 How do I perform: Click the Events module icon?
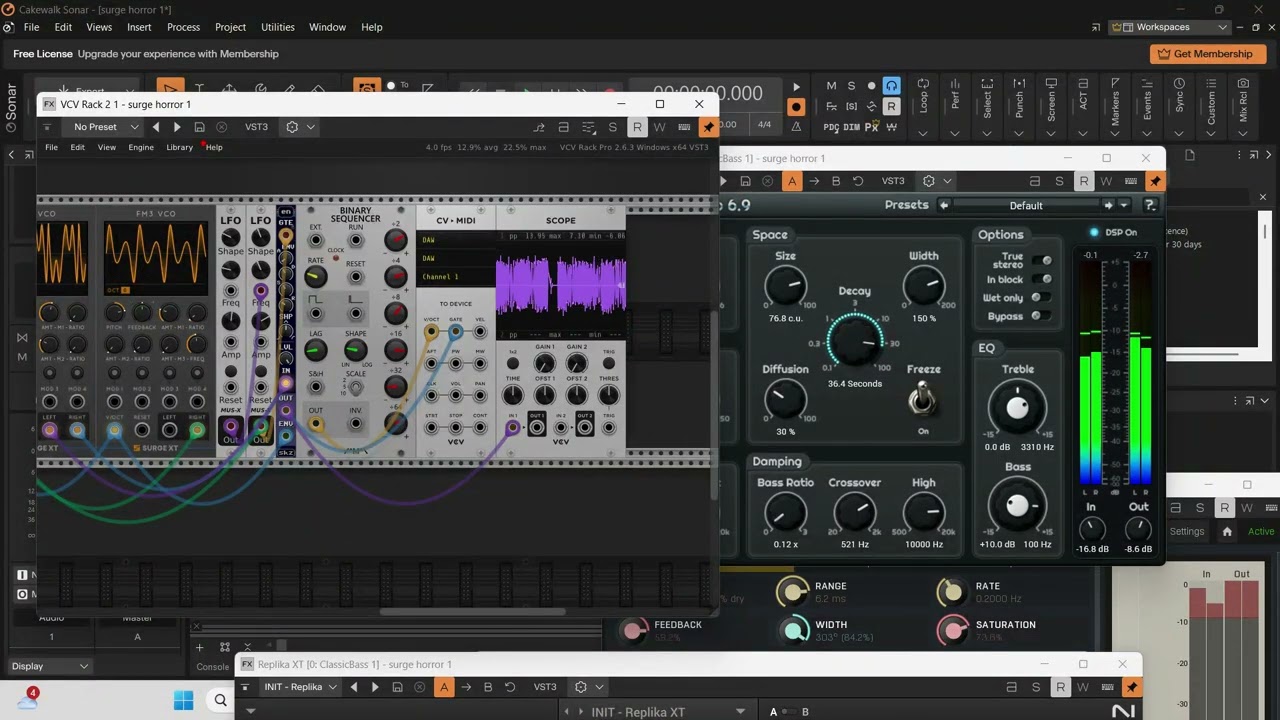1147,84
